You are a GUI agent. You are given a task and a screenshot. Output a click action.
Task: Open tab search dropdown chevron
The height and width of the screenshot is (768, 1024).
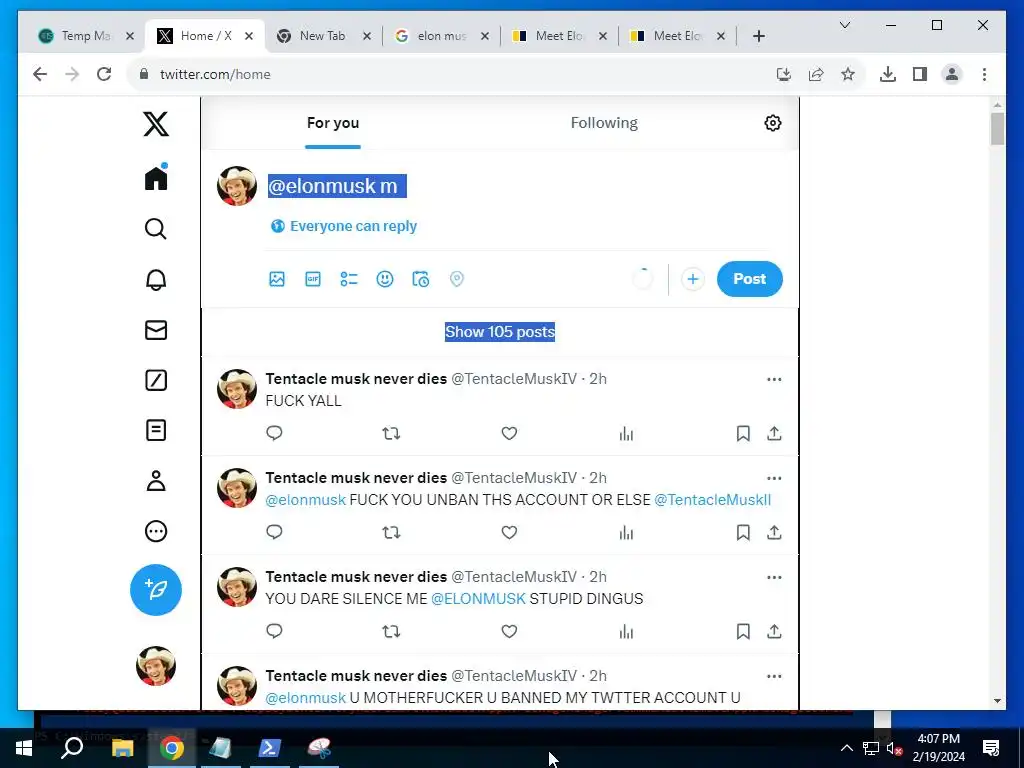pos(844,25)
